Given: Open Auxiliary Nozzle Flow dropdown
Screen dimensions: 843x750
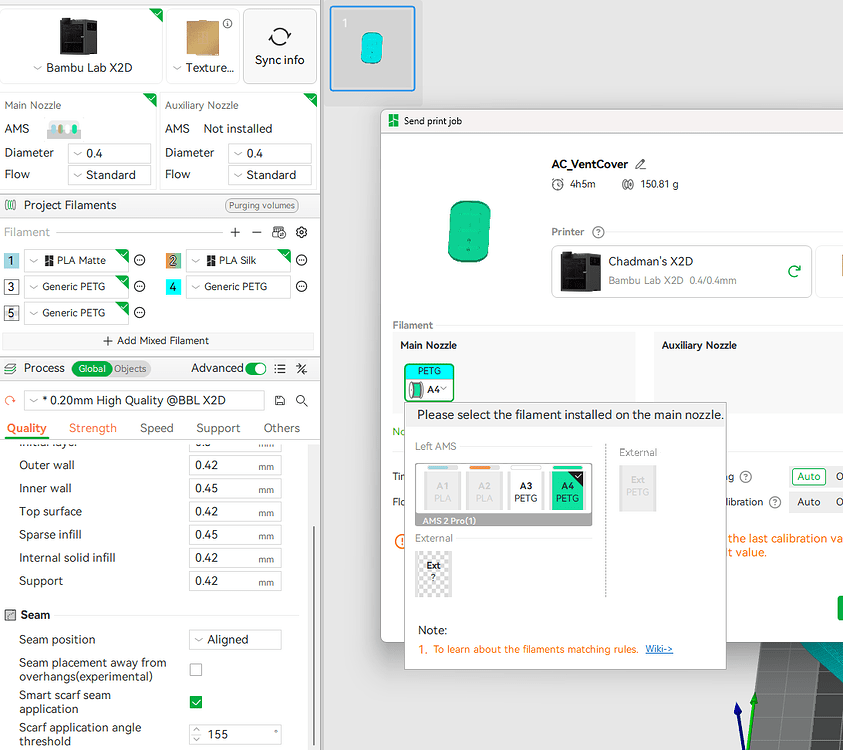Looking at the screenshot, I should pyautogui.click(x=270, y=175).
